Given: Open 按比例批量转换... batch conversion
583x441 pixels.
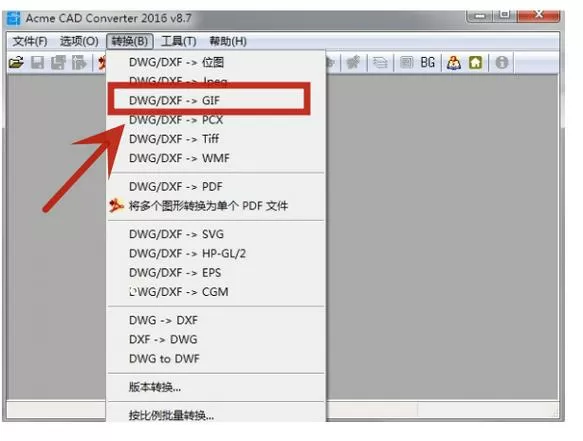Looking at the screenshot, I should [216, 415].
